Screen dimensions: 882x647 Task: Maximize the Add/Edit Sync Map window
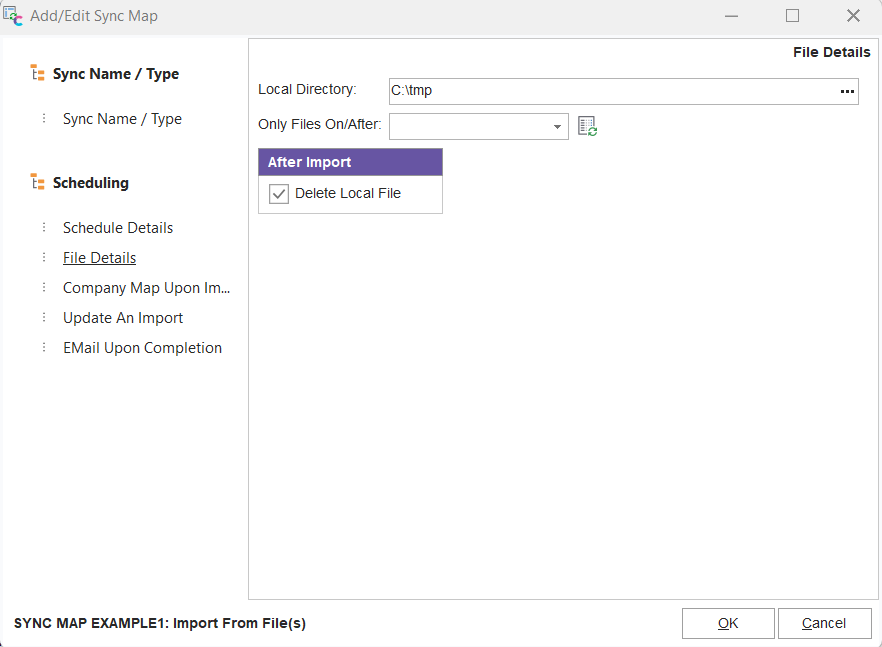[x=792, y=16]
